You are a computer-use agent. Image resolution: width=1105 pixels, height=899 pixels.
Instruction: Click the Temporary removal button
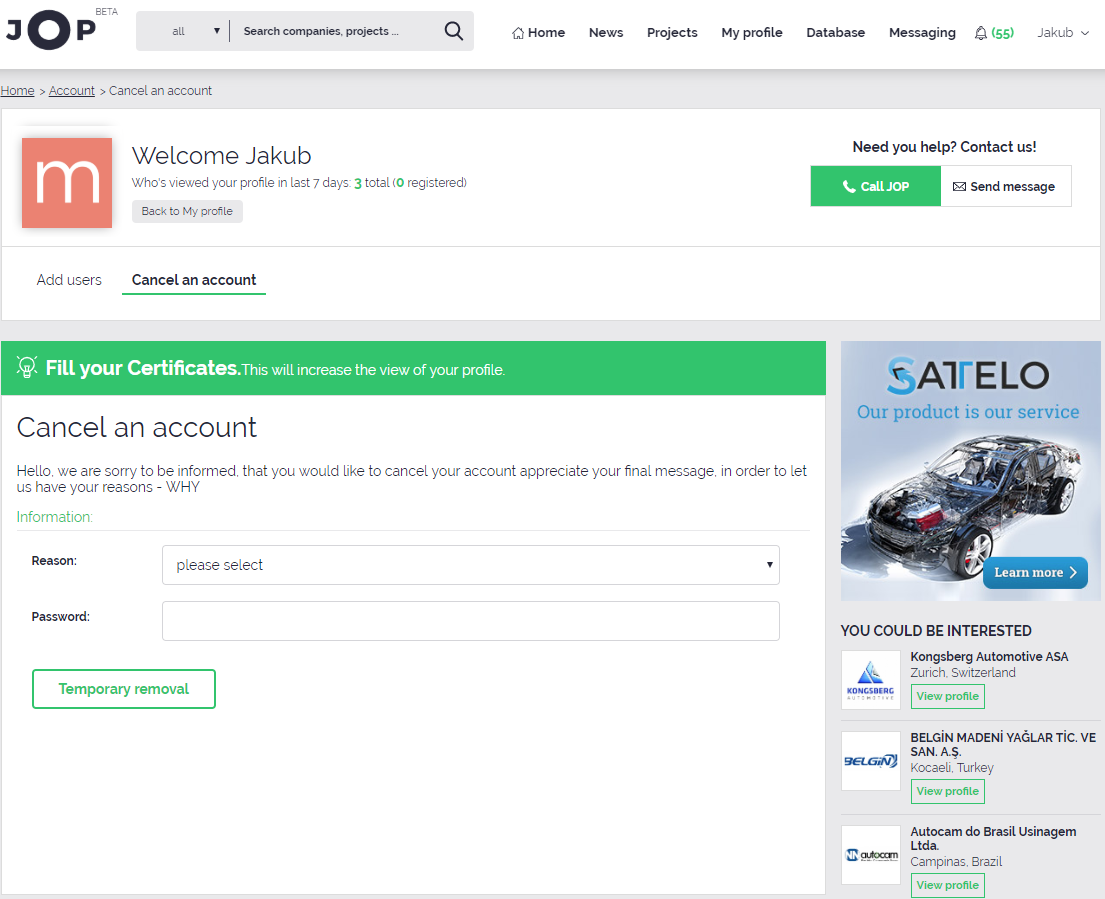tap(124, 689)
